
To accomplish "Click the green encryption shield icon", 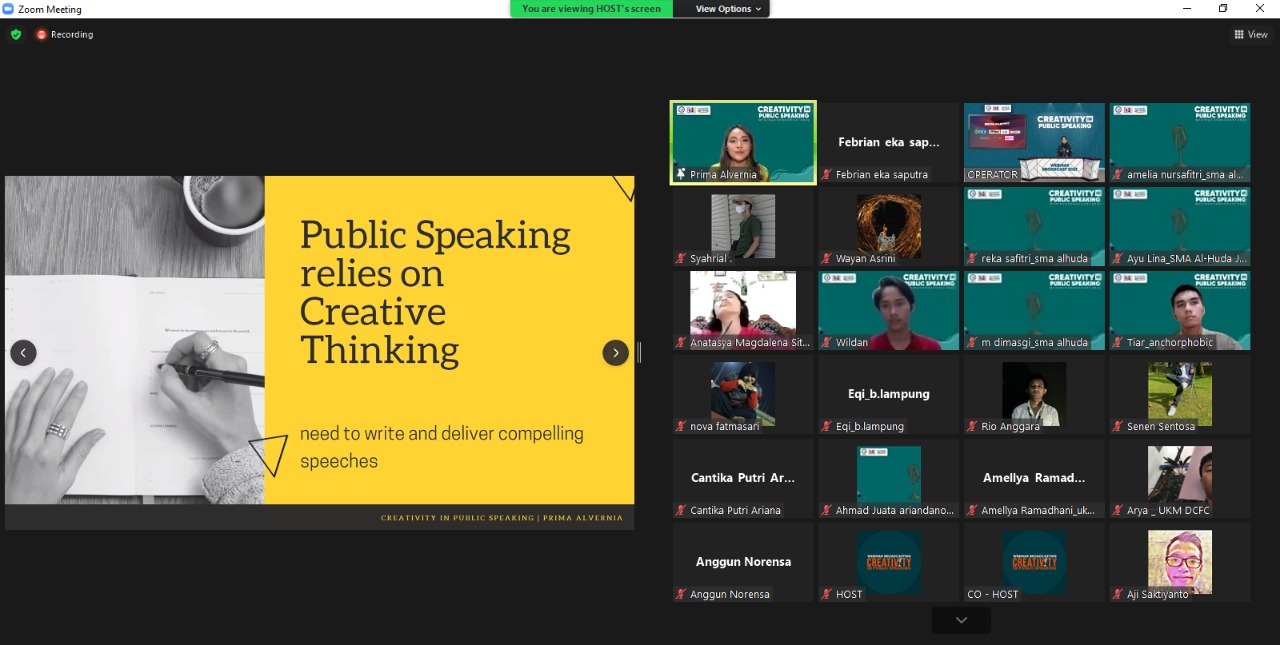I will pyautogui.click(x=15, y=34).
